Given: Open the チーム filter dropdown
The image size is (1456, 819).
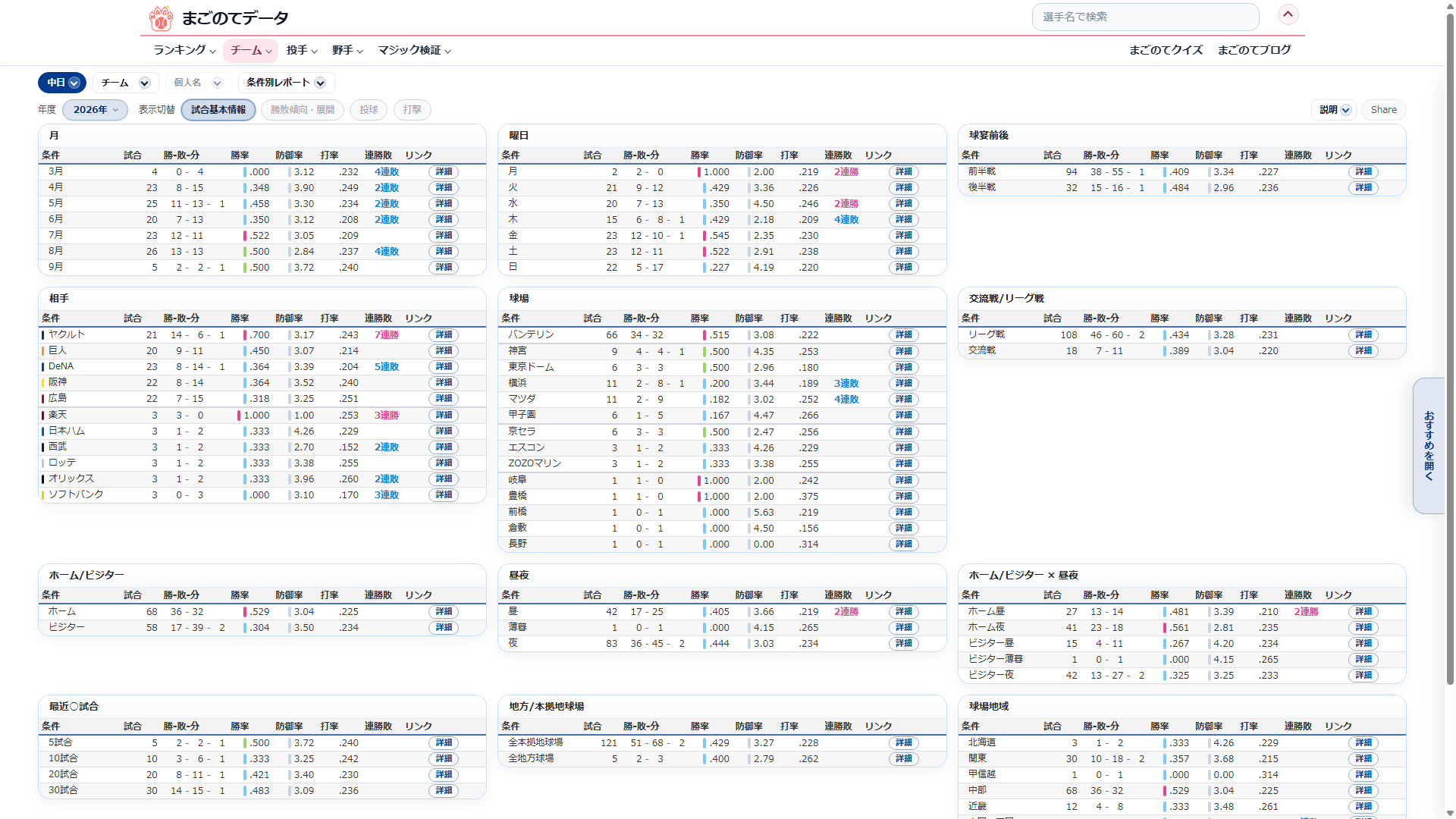Looking at the screenshot, I should click(125, 83).
